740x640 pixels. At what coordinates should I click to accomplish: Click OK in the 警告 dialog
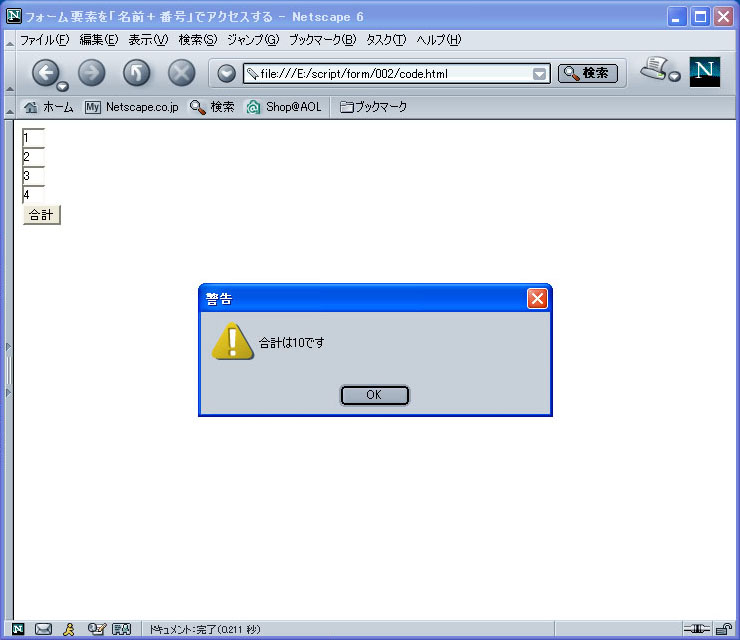point(375,395)
